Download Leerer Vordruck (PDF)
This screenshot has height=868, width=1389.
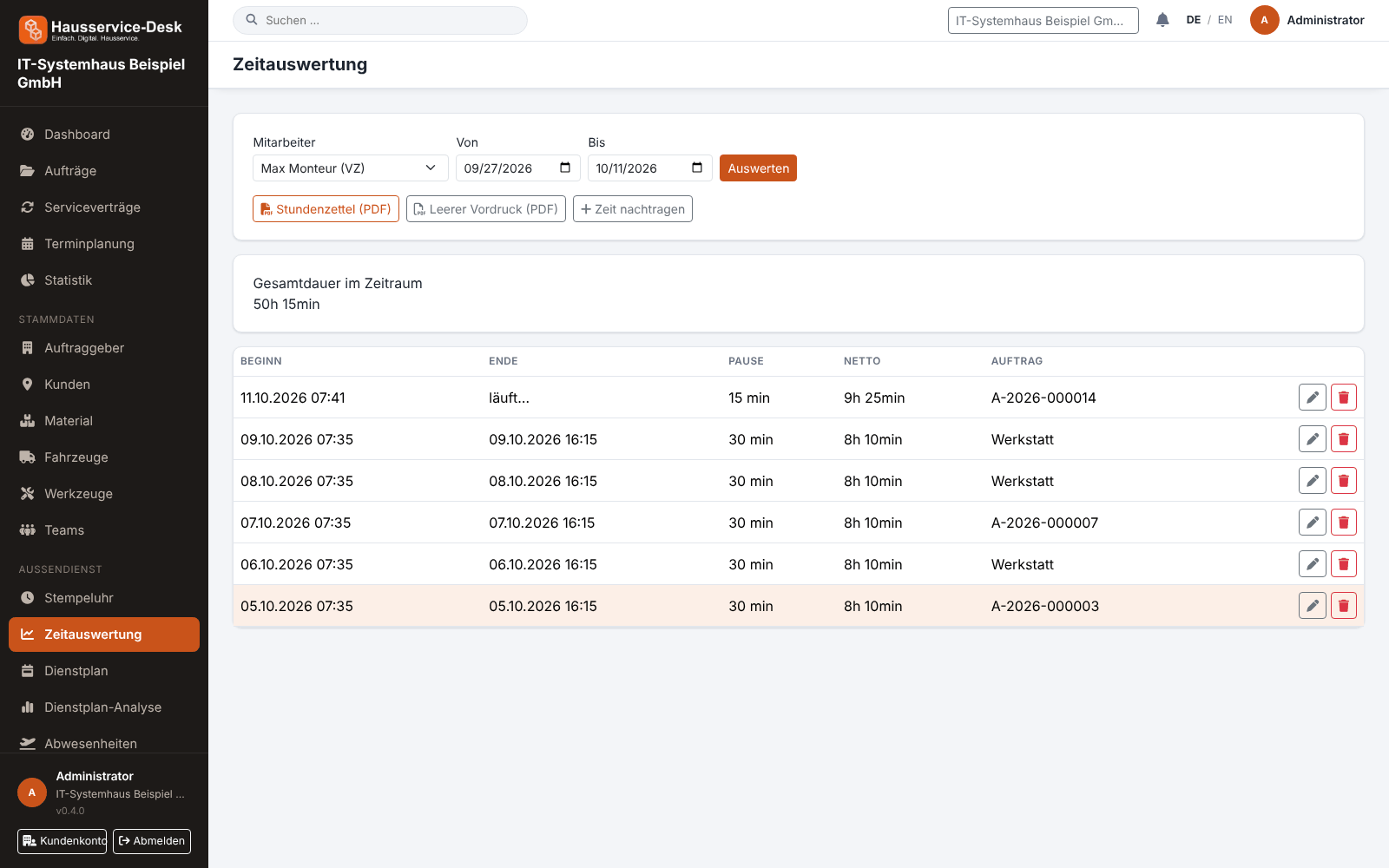pyautogui.click(x=486, y=209)
